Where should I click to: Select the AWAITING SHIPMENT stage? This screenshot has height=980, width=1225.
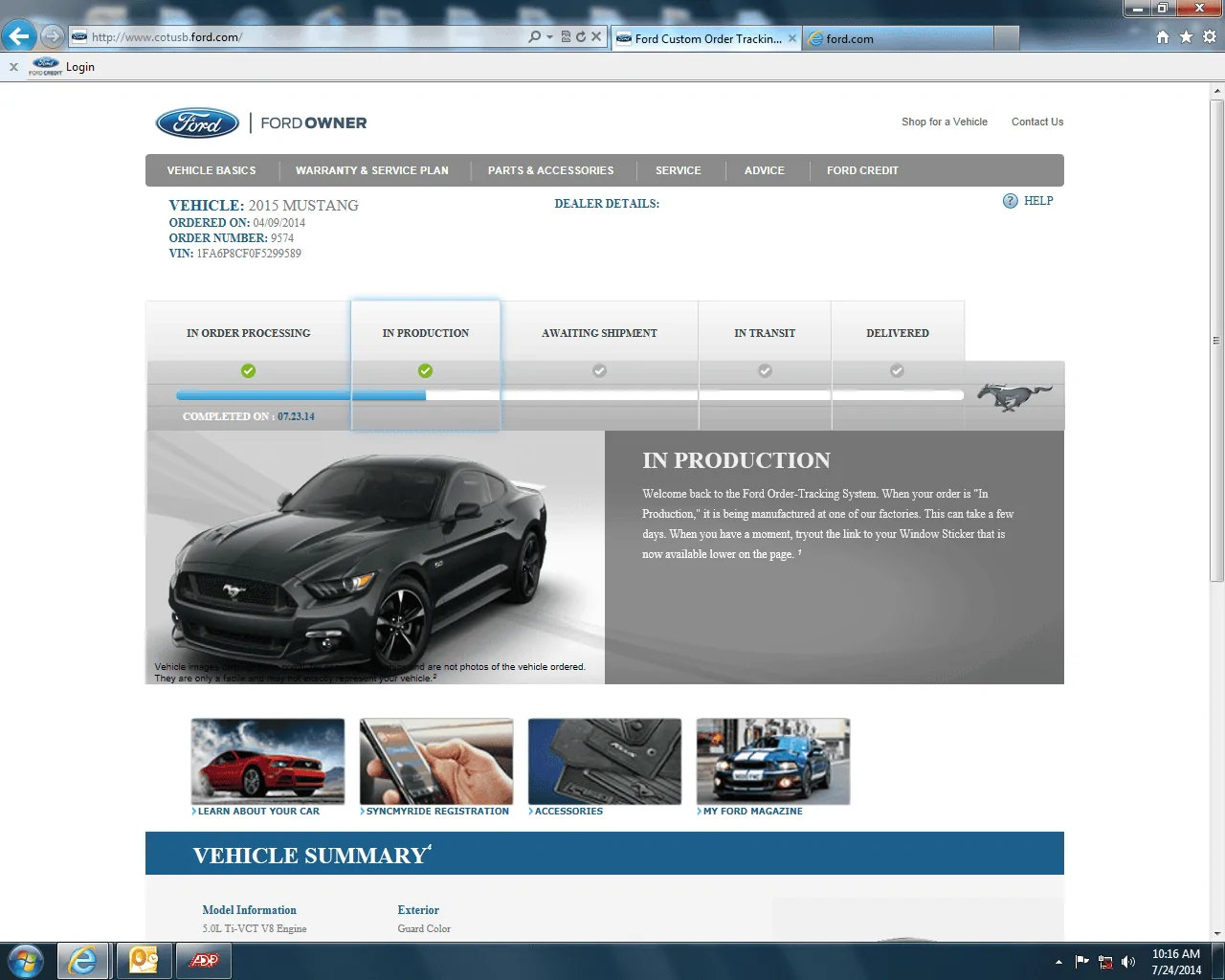click(x=599, y=333)
